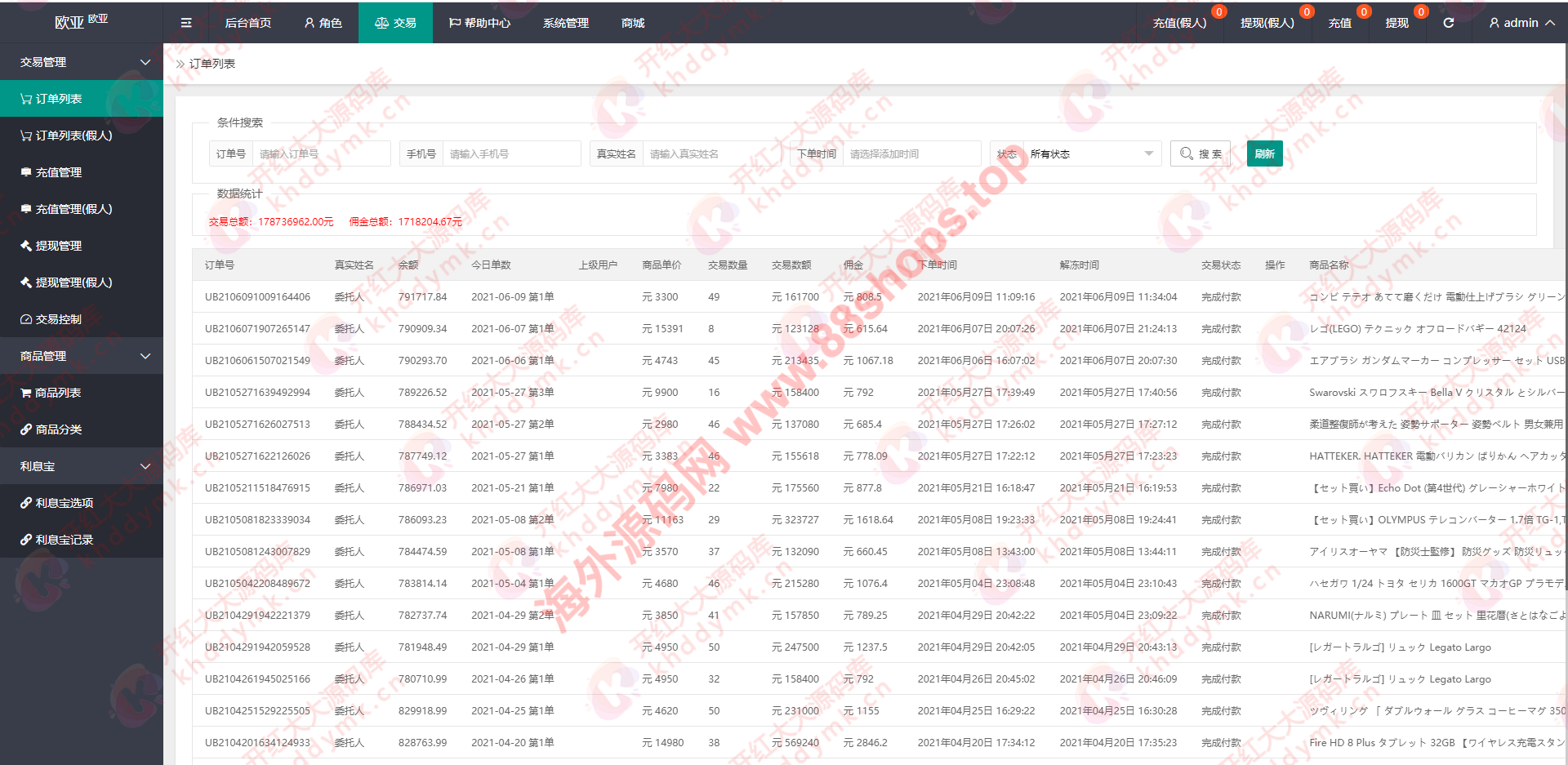Open the 系统管理 top menu
This screenshot has width=1568, height=765.
pos(565,23)
